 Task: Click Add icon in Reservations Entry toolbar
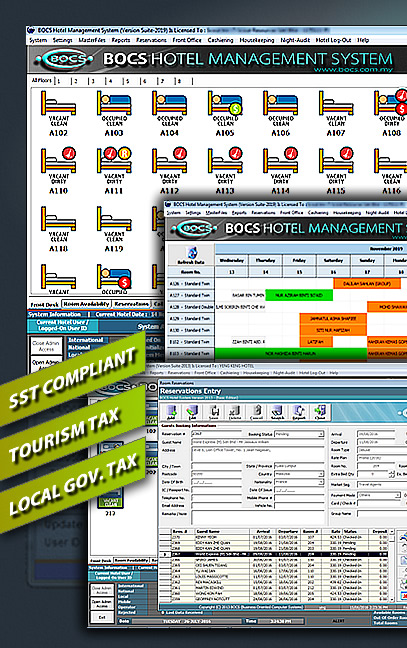(171, 412)
